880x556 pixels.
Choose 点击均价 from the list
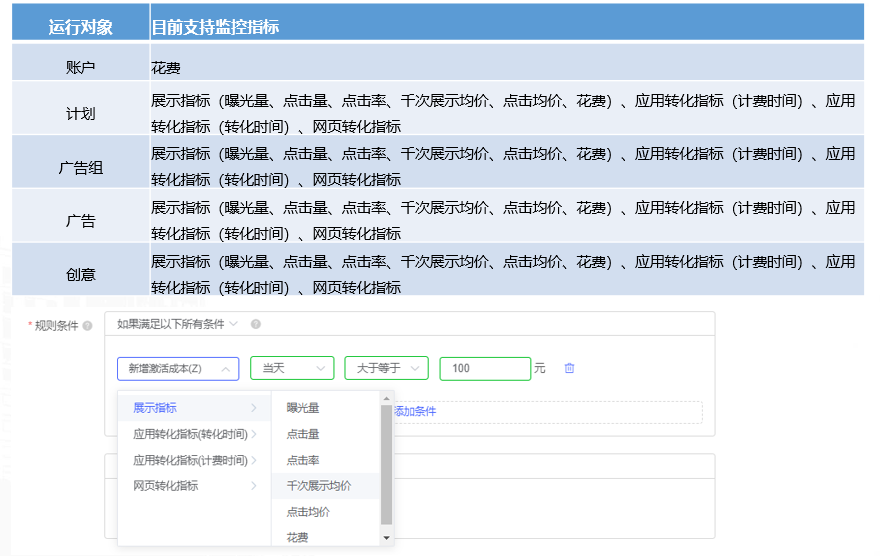point(308,512)
